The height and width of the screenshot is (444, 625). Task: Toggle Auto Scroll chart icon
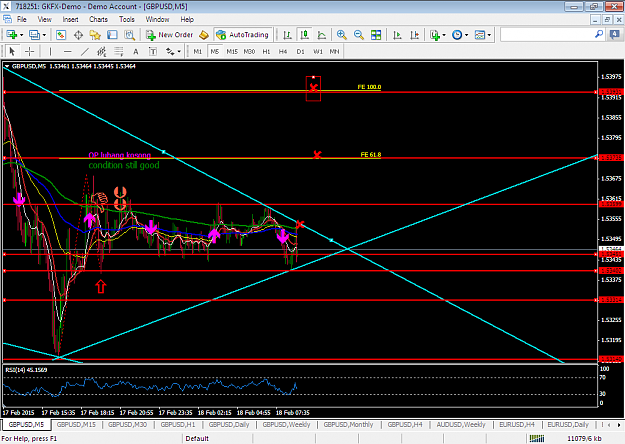pos(397,35)
